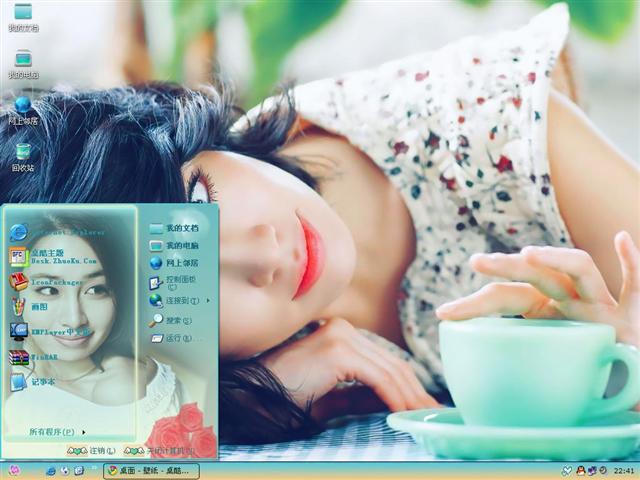Click the system tray icon left of the clock
Screen dimensions: 640x480
602,471
